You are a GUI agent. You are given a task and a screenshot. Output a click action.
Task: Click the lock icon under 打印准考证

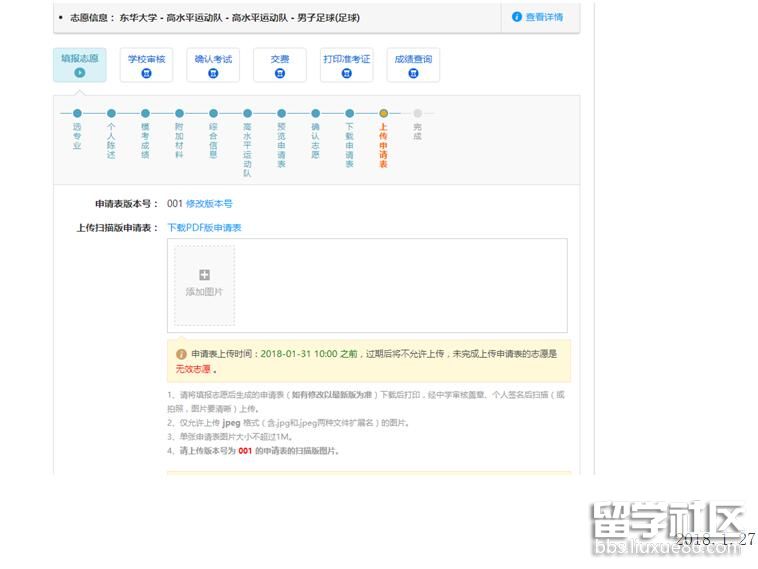click(346, 73)
